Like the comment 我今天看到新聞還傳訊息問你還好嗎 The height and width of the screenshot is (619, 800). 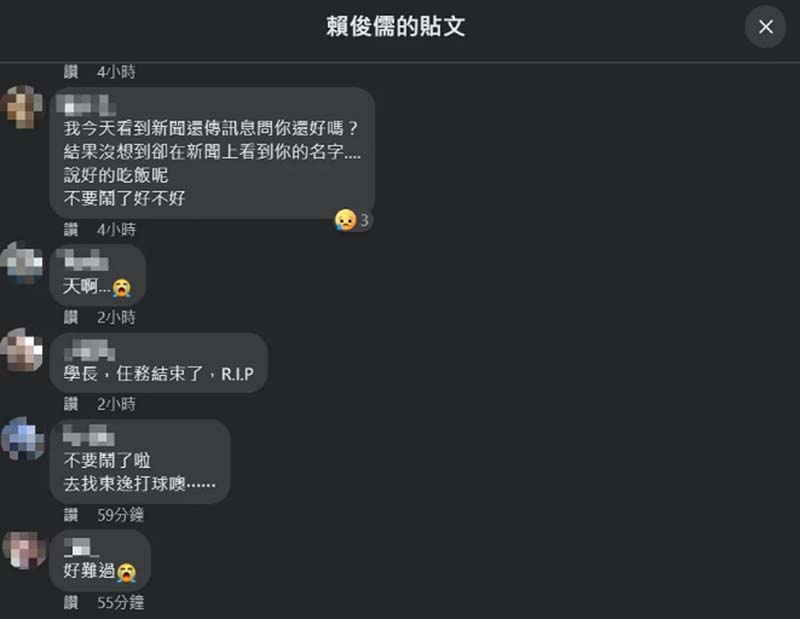71,230
